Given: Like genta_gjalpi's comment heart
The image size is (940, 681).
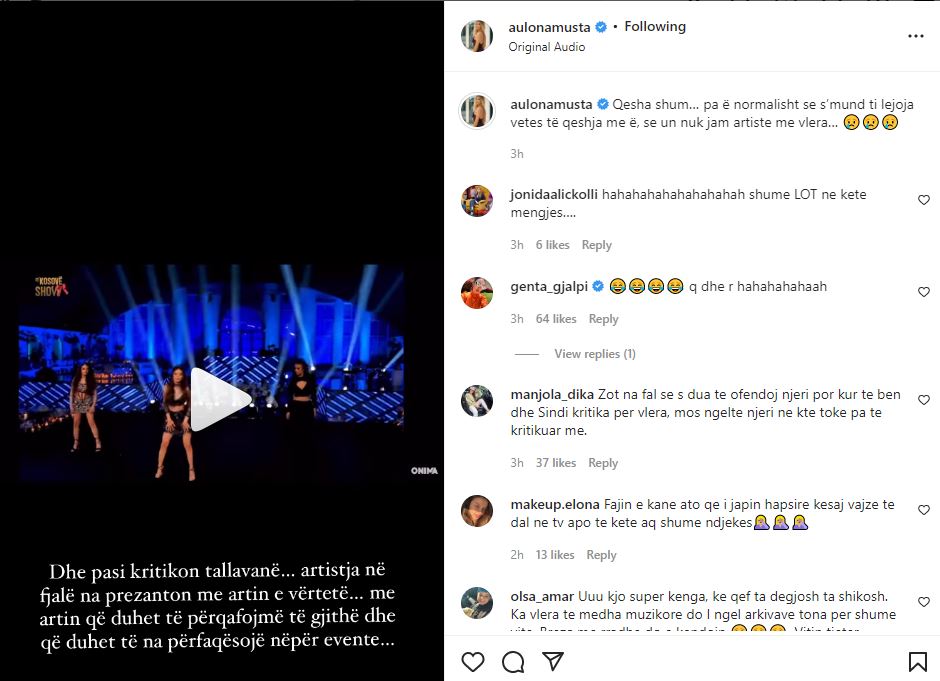Looking at the screenshot, I should (x=923, y=292).
